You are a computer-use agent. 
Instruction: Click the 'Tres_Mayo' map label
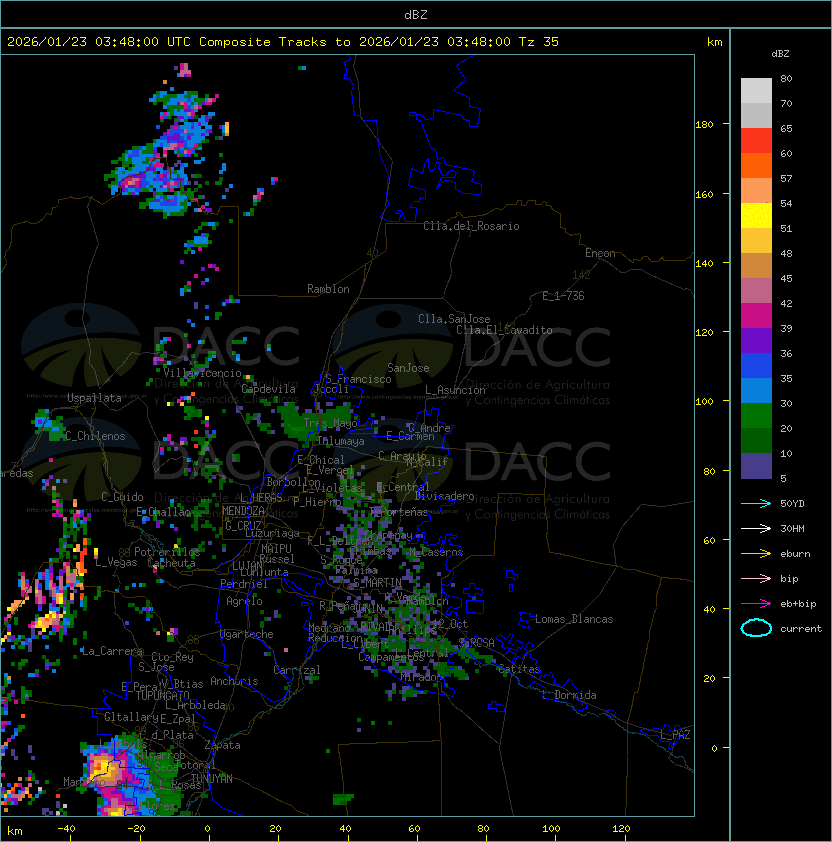point(330,423)
